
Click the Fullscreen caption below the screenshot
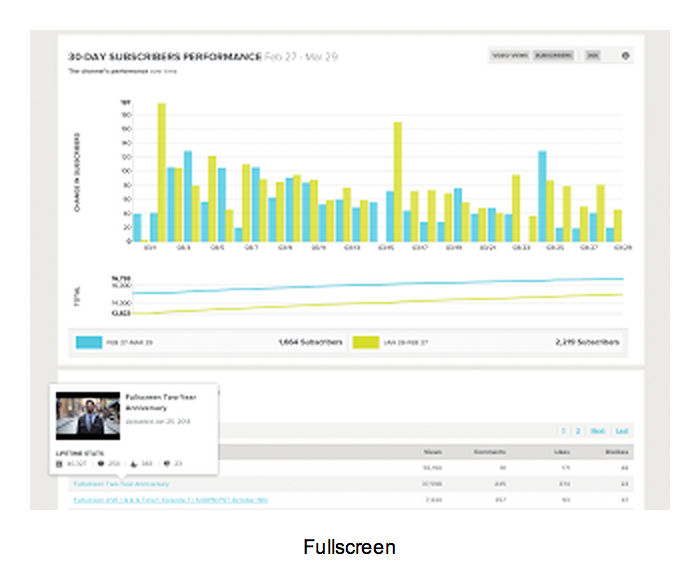(x=349, y=547)
